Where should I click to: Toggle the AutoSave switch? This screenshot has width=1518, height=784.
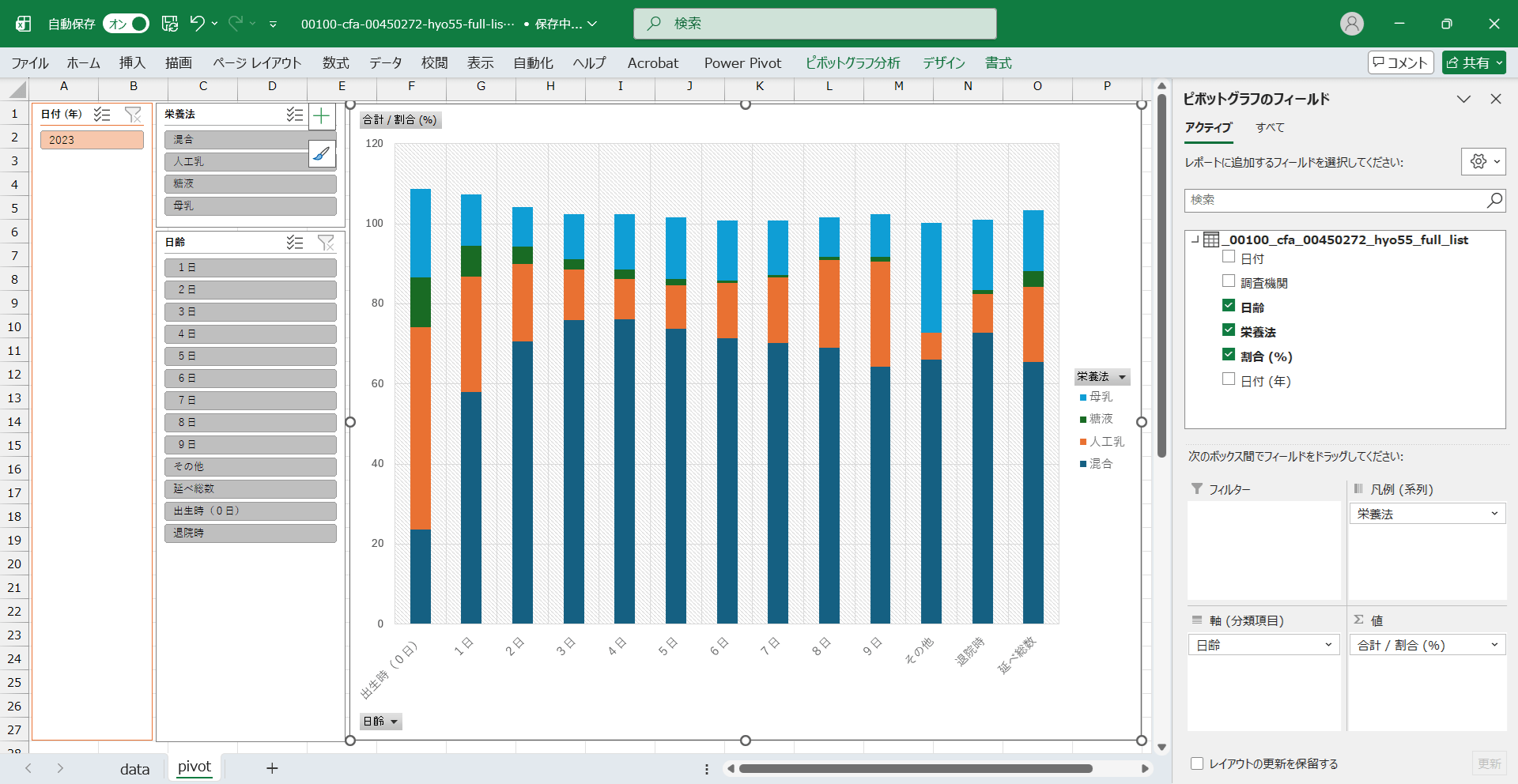pos(126,24)
